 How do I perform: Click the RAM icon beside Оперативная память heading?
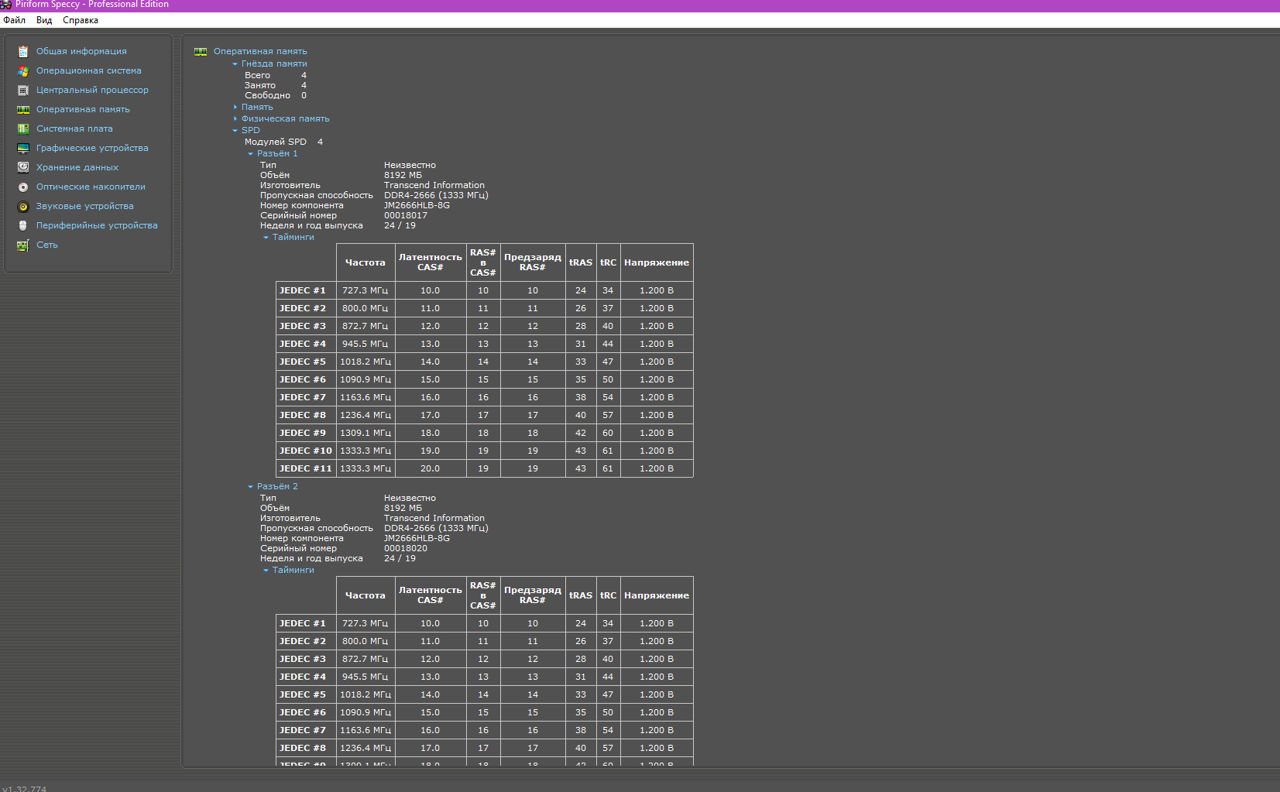pos(201,52)
